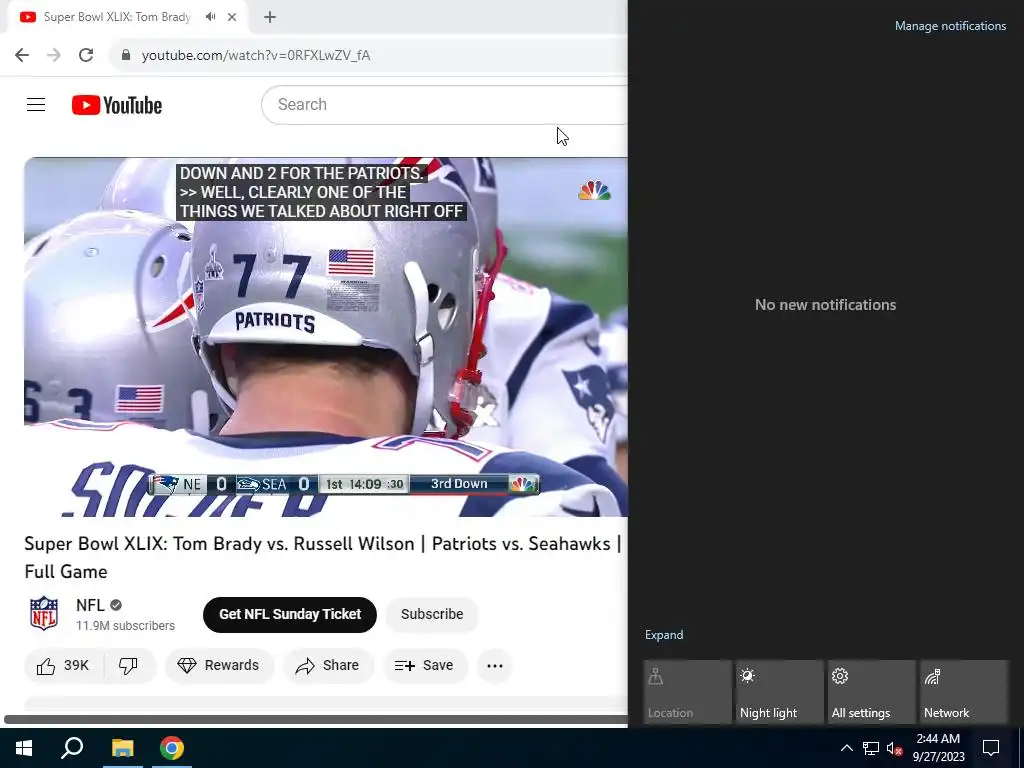The height and width of the screenshot is (768, 1024).
Task: Open the Rewards button
Action: (219, 665)
